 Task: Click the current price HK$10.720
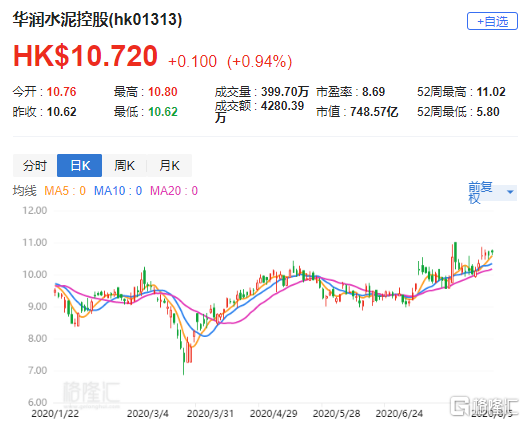point(85,56)
